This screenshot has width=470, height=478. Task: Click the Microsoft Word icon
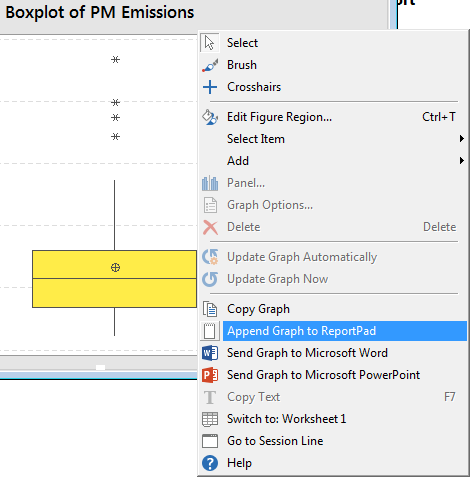tap(210, 353)
